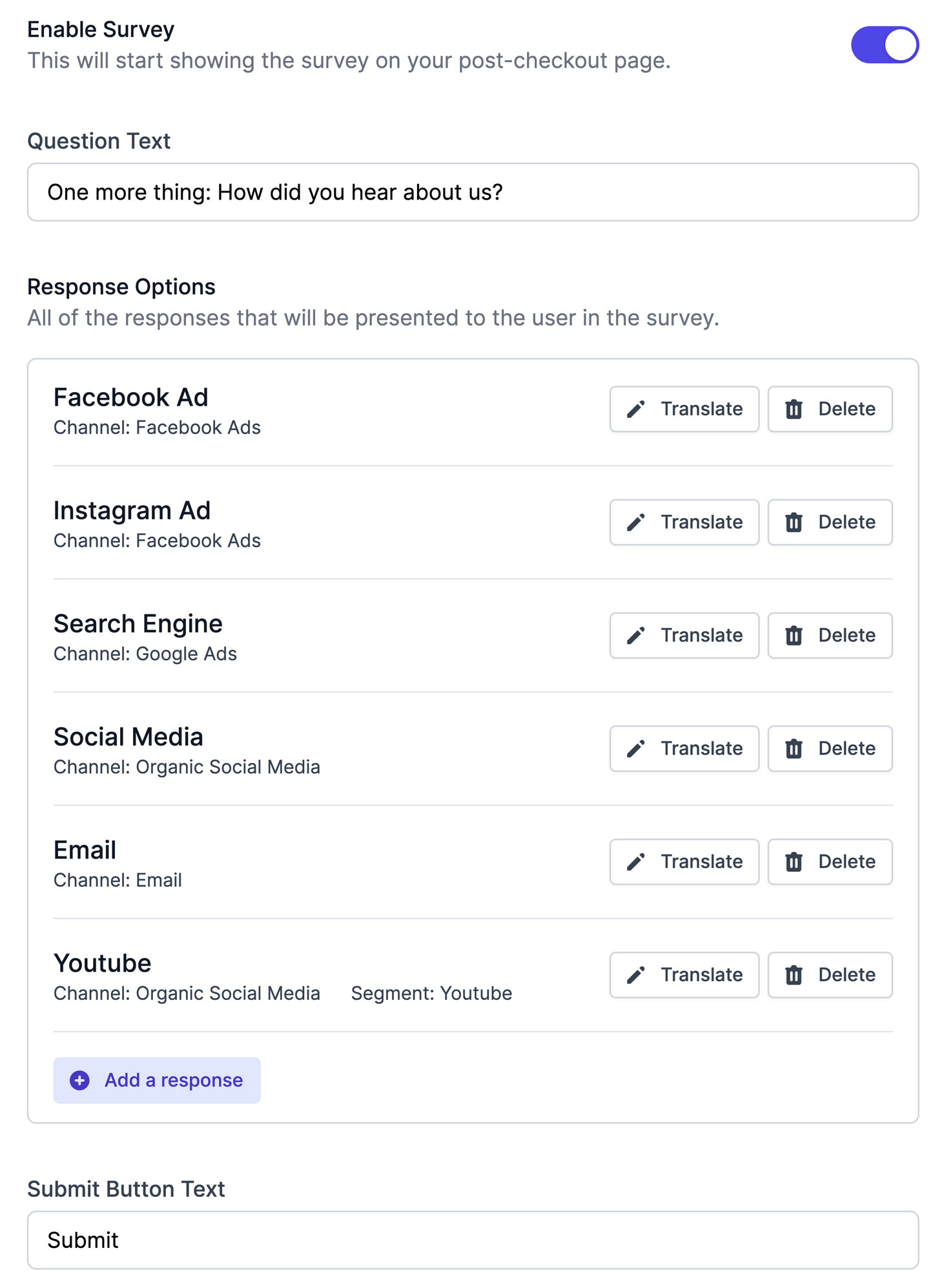
Task: Delete the Social Media response option
Action: click(x=830, y=749)
